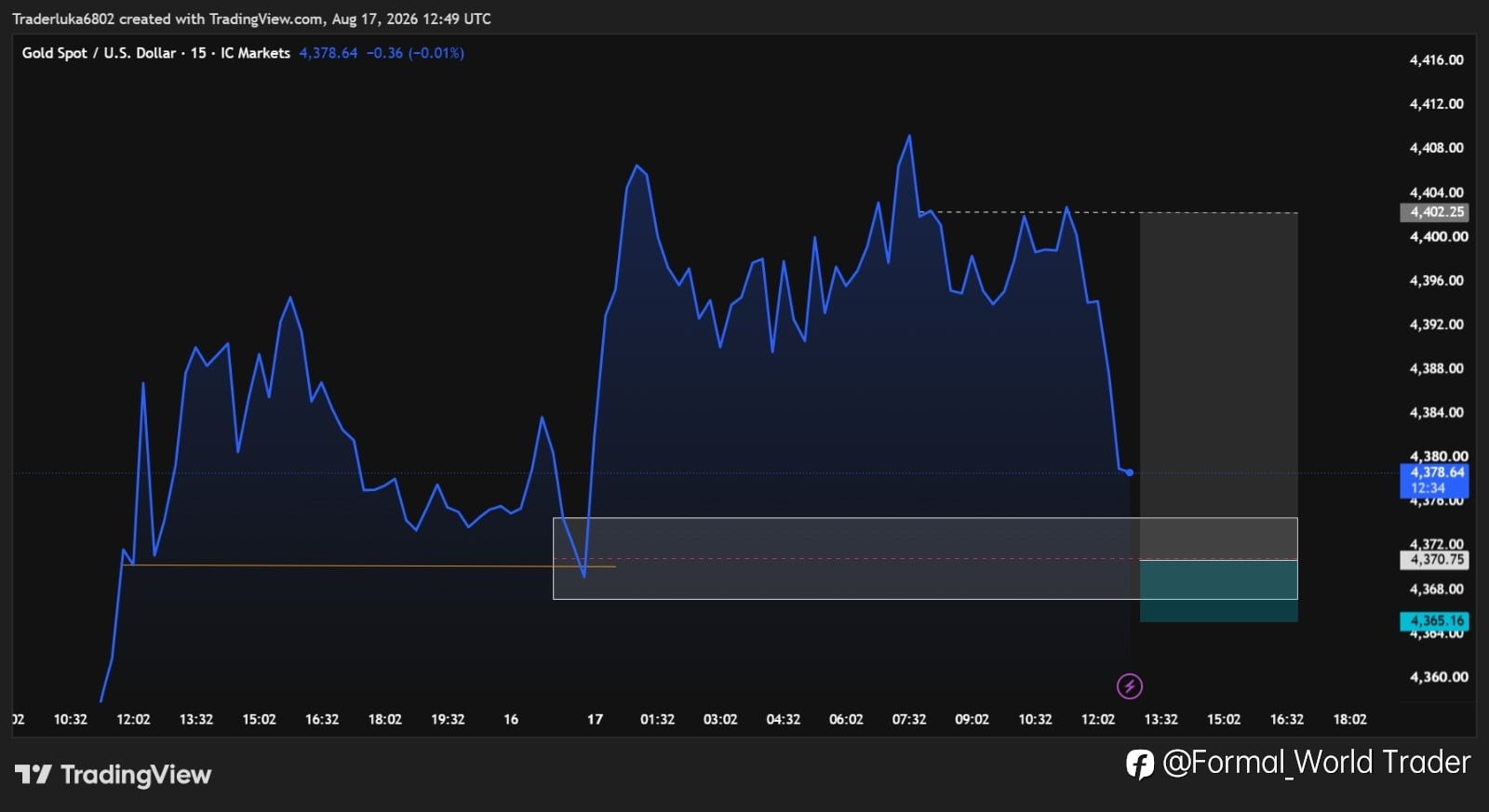Click the date label 17 on the time axis

click(595, 719)
